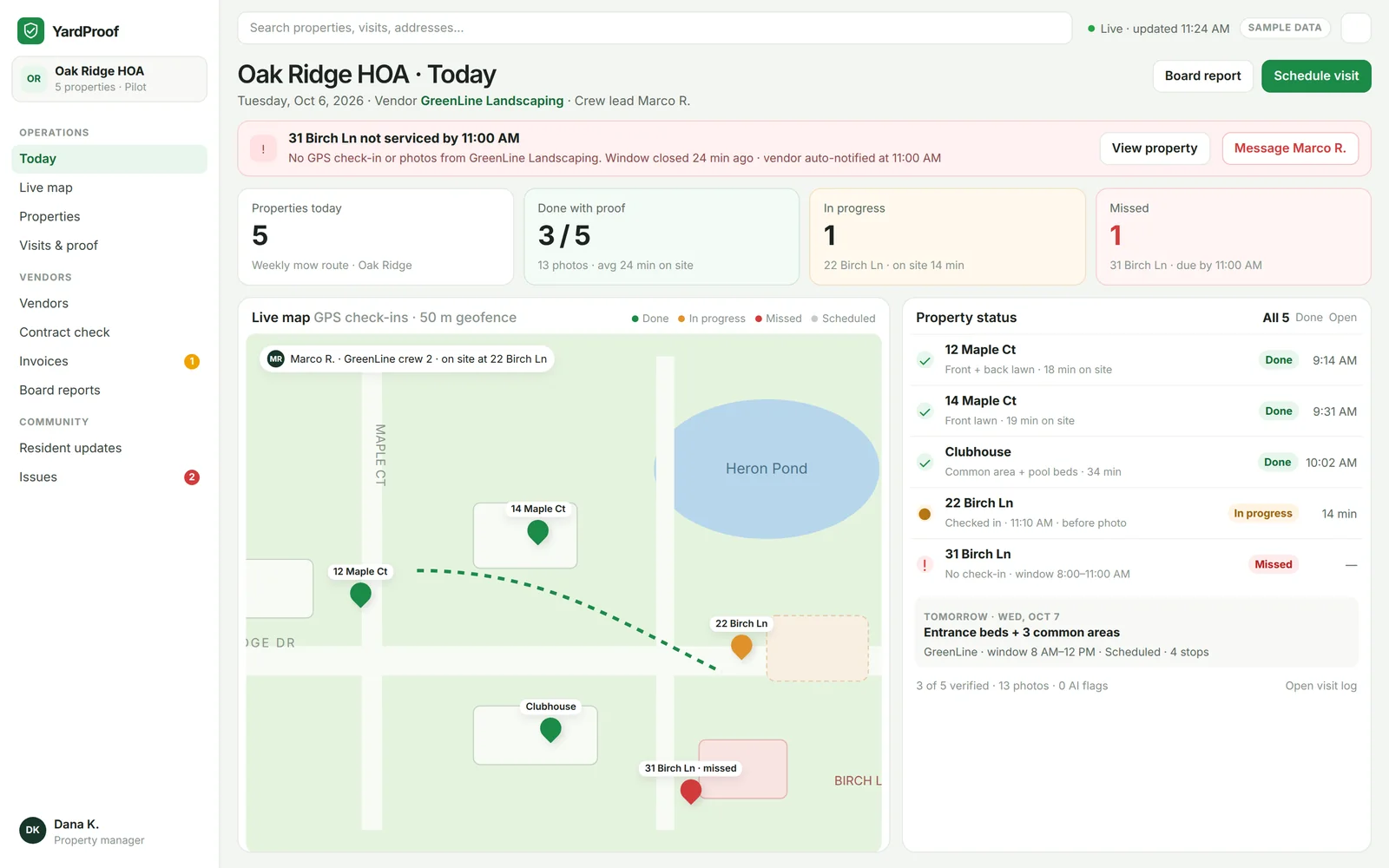Click the In progress legend item on map
1389x868 pixels.
(x=712, y=319)
